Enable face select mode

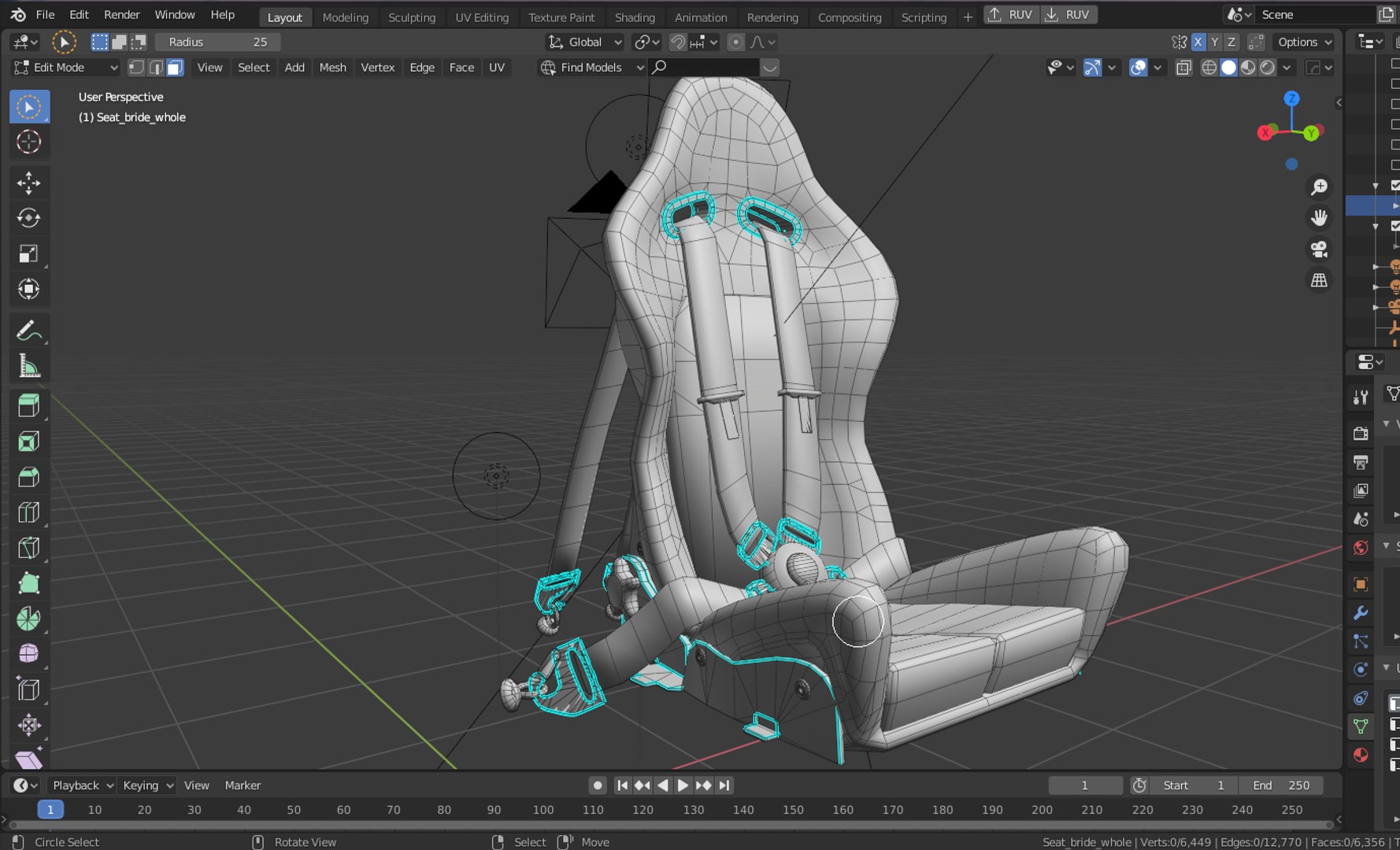coord(175,68)
